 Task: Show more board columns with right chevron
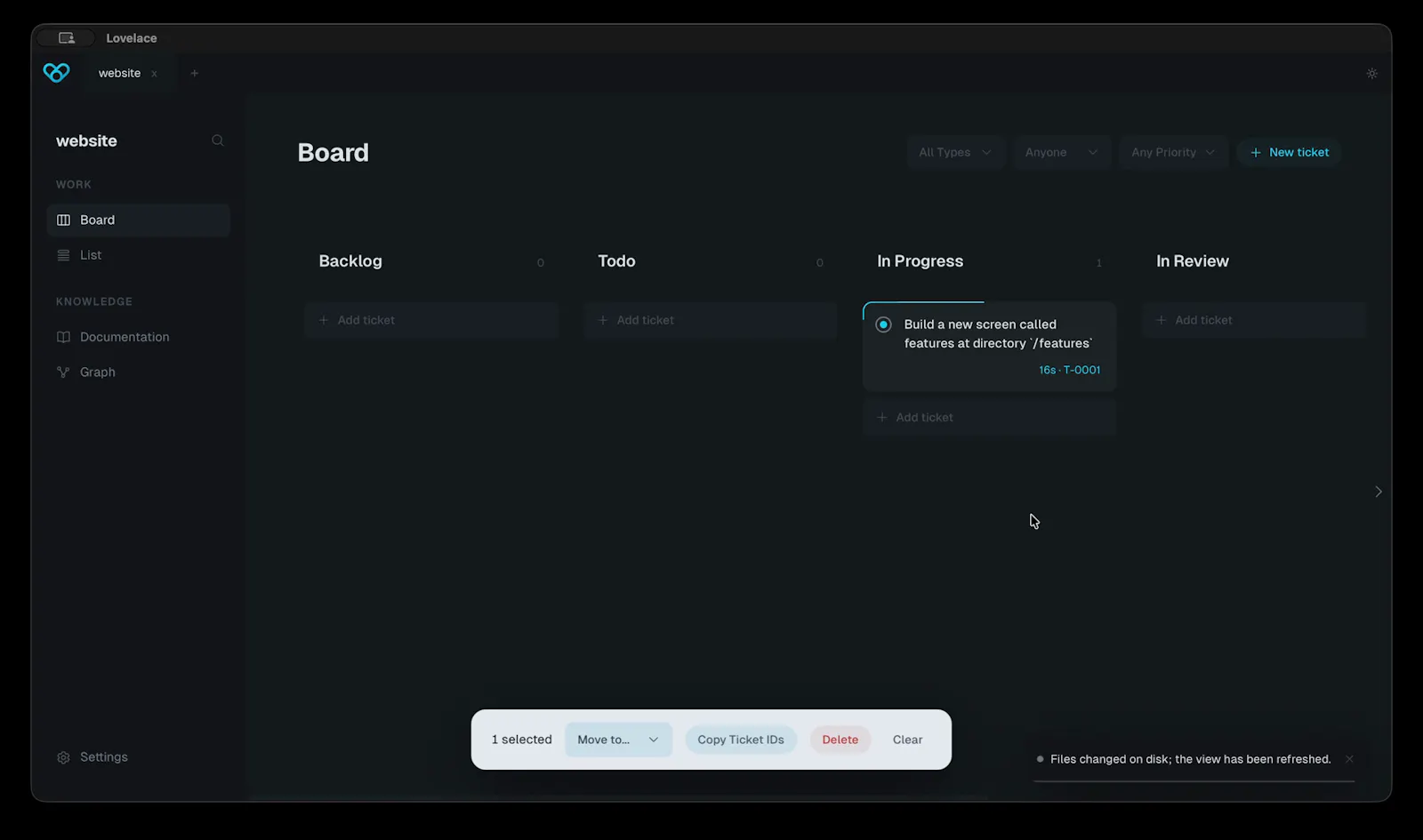click(x=1379, y=492)
